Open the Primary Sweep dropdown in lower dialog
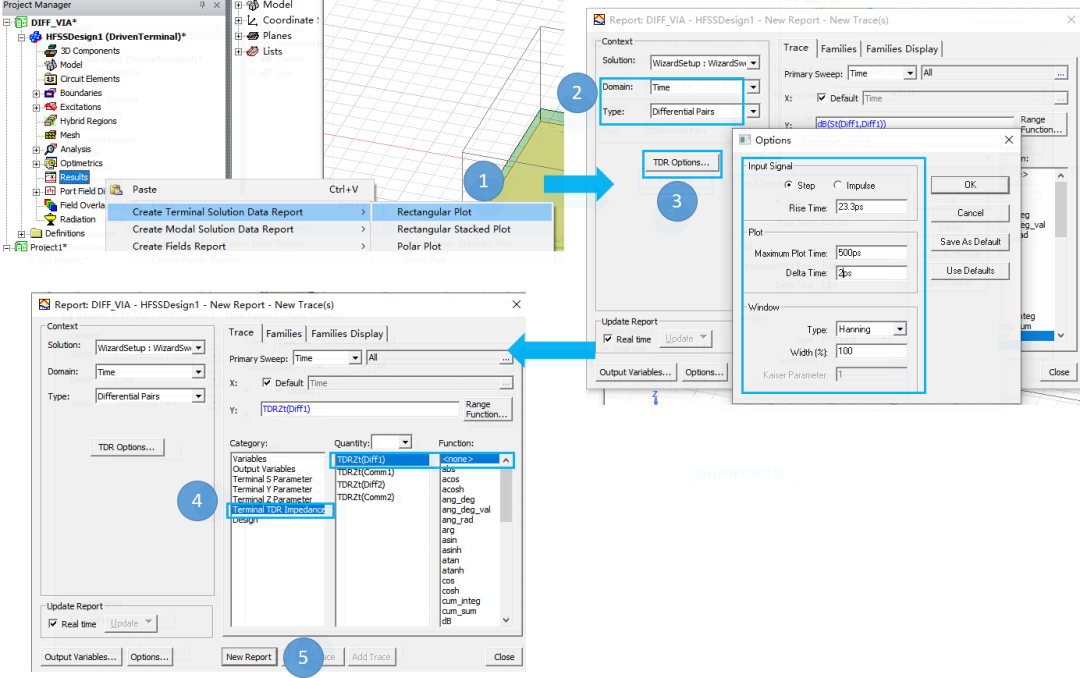This screenshot has height=678, width=1080. pyautogui.click(x=355, y=358)
